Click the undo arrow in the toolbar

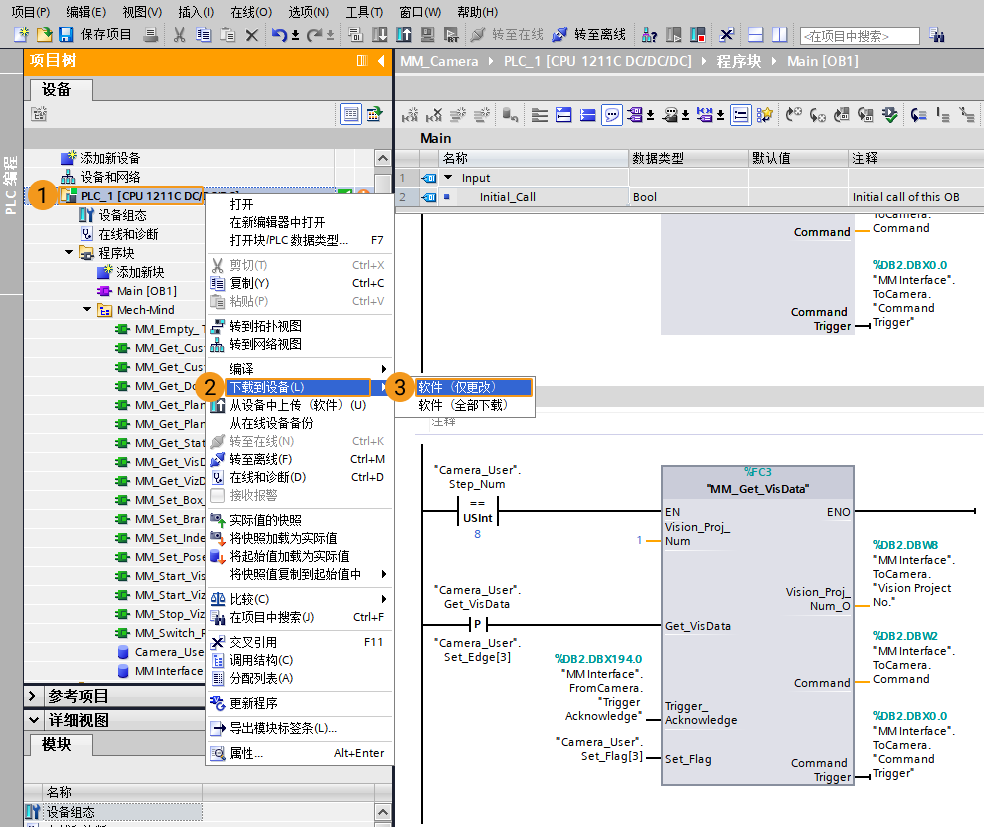[x=279, y=35]
